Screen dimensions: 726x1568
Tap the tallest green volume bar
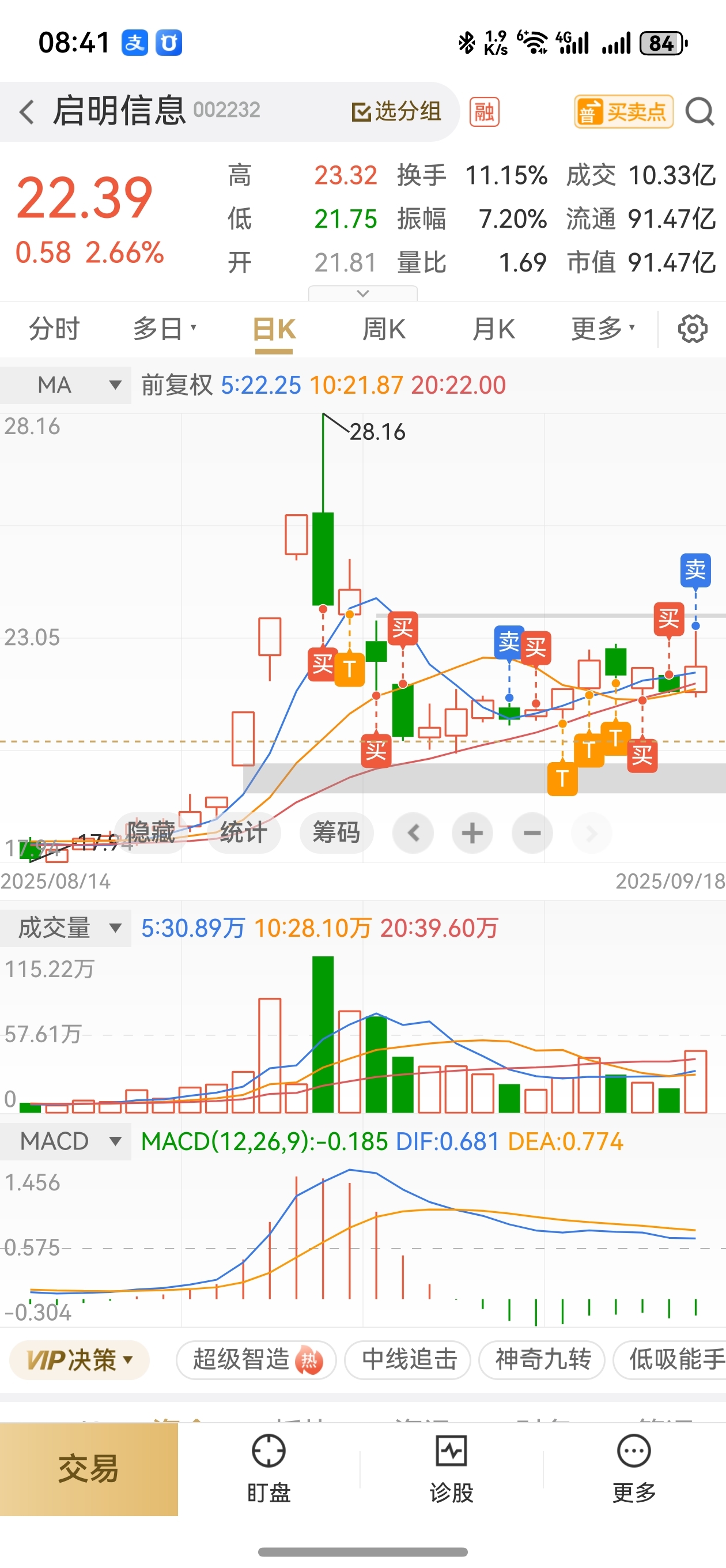click(x=323, y=1034)
